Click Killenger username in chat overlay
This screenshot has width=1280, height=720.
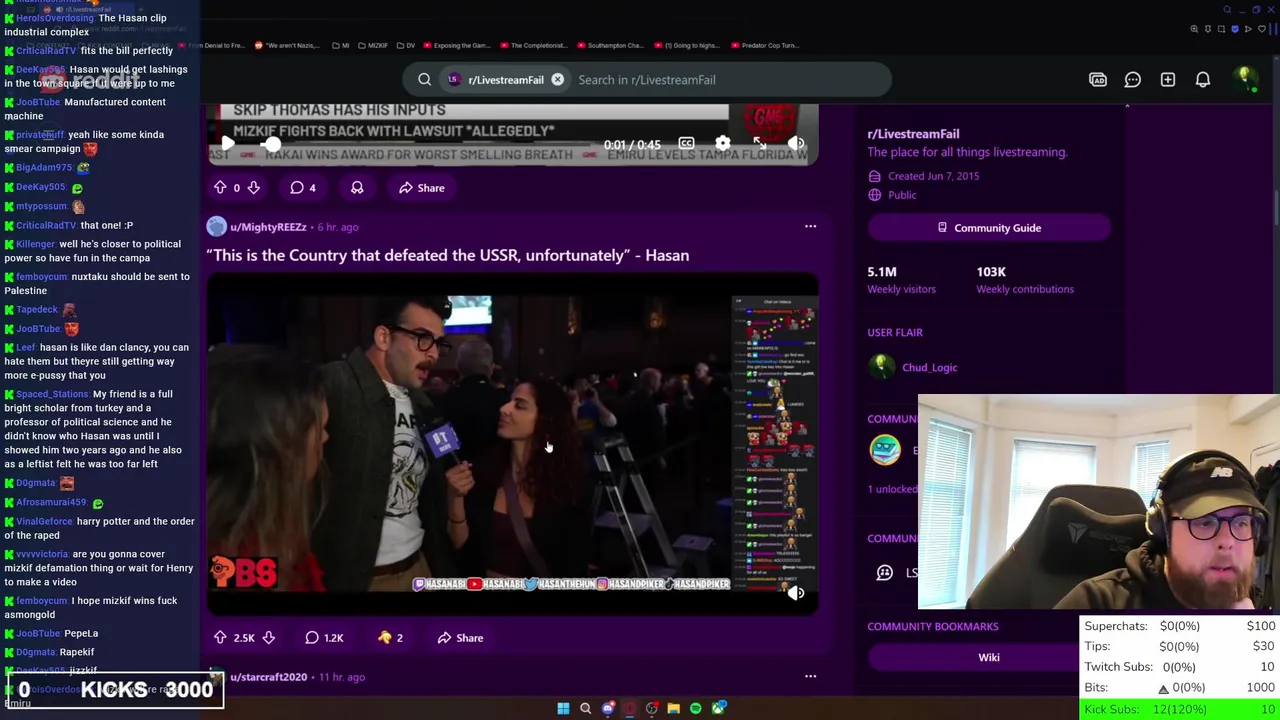pyautogui.click(x=36, y=244)
